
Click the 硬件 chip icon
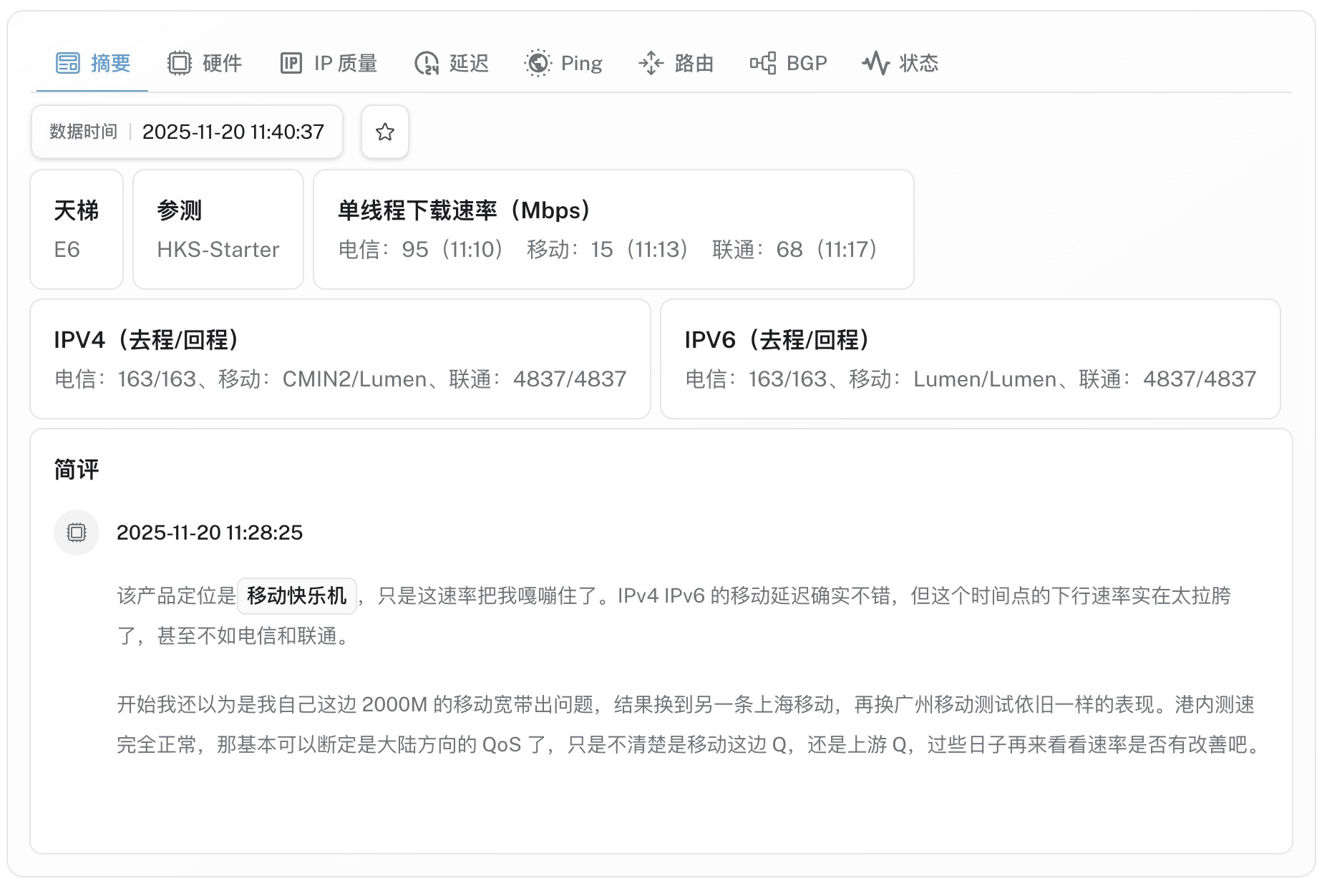click(179, 63)
